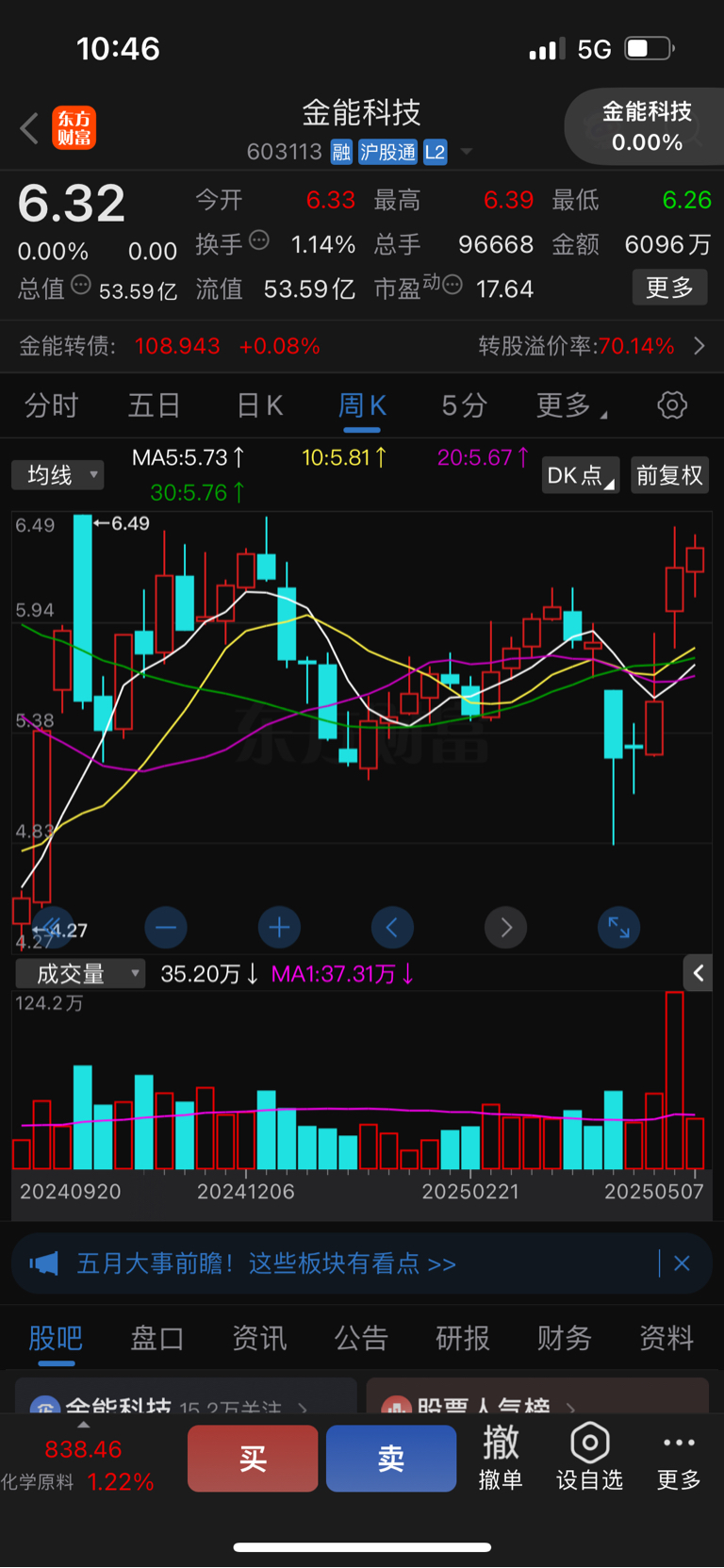Open the 研报 tab
This screenshot has height=1568, width=724.
463,1338
